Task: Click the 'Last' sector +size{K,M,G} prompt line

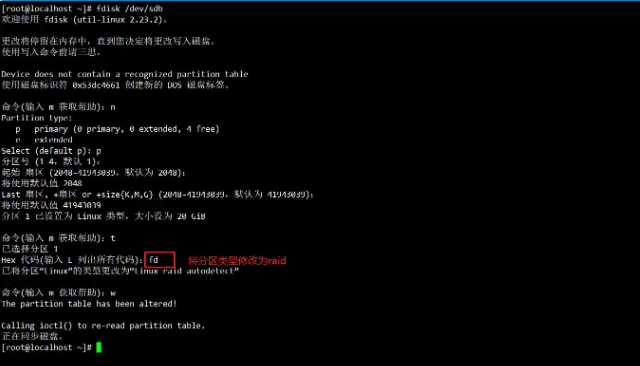Action: 158,194
